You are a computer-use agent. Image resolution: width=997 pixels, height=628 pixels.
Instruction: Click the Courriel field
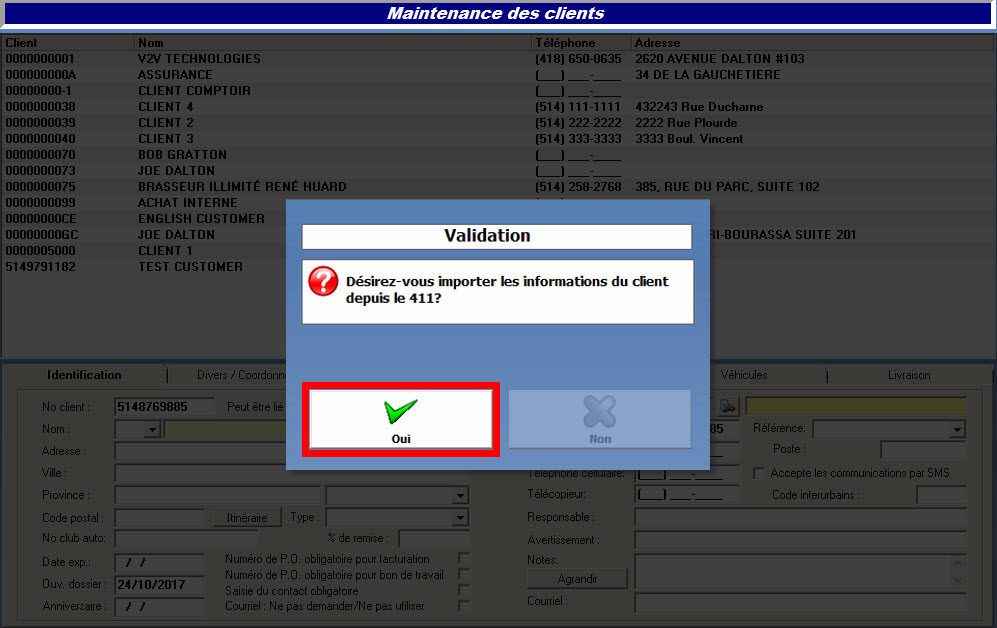(x=801, y=601)
